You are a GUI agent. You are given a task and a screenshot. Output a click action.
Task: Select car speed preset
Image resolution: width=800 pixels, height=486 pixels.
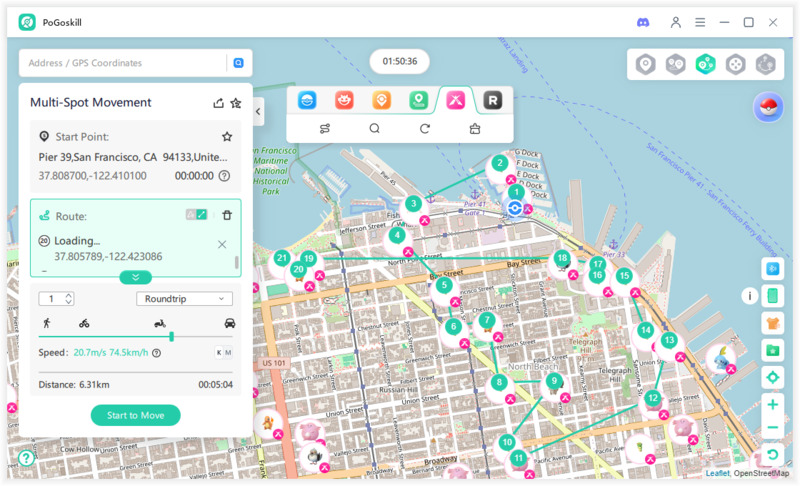(230, 323)
